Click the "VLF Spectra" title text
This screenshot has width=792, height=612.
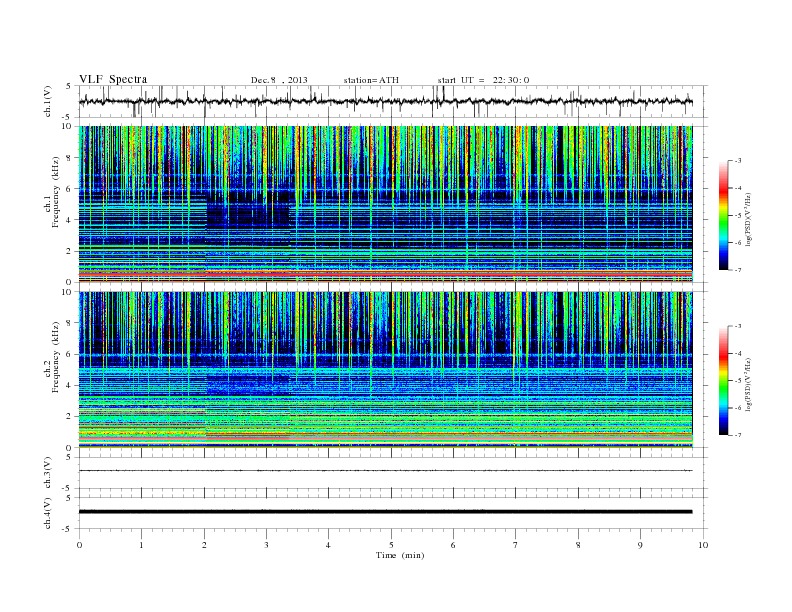[x=113, y=79]
